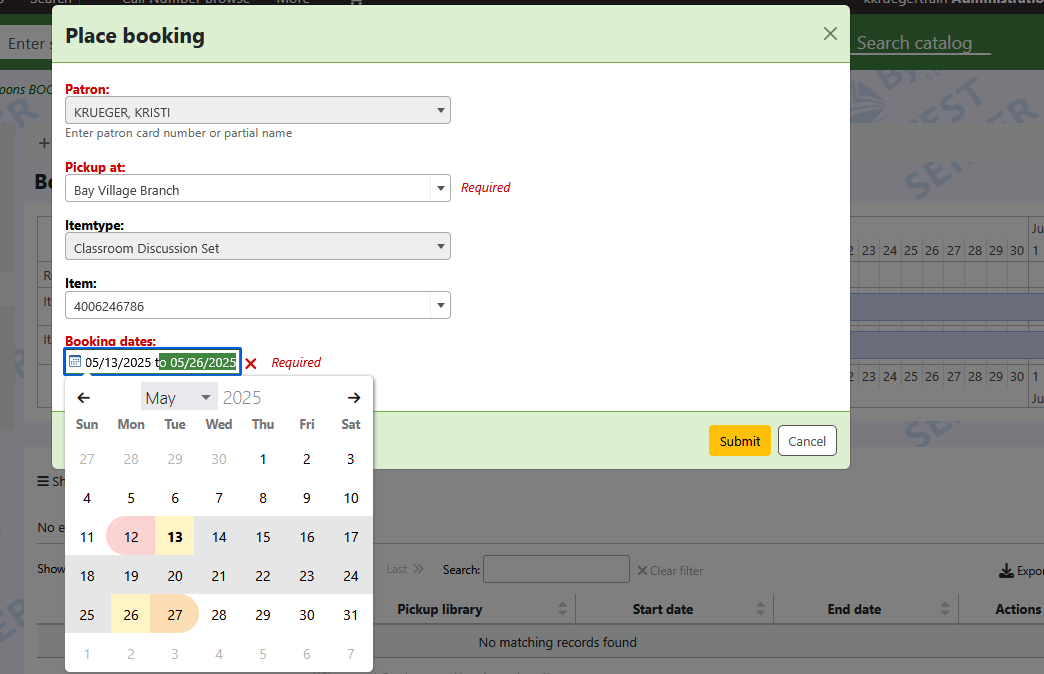Click the booking dates input field
Screen dimensions: 1044x674
(160, 362)
